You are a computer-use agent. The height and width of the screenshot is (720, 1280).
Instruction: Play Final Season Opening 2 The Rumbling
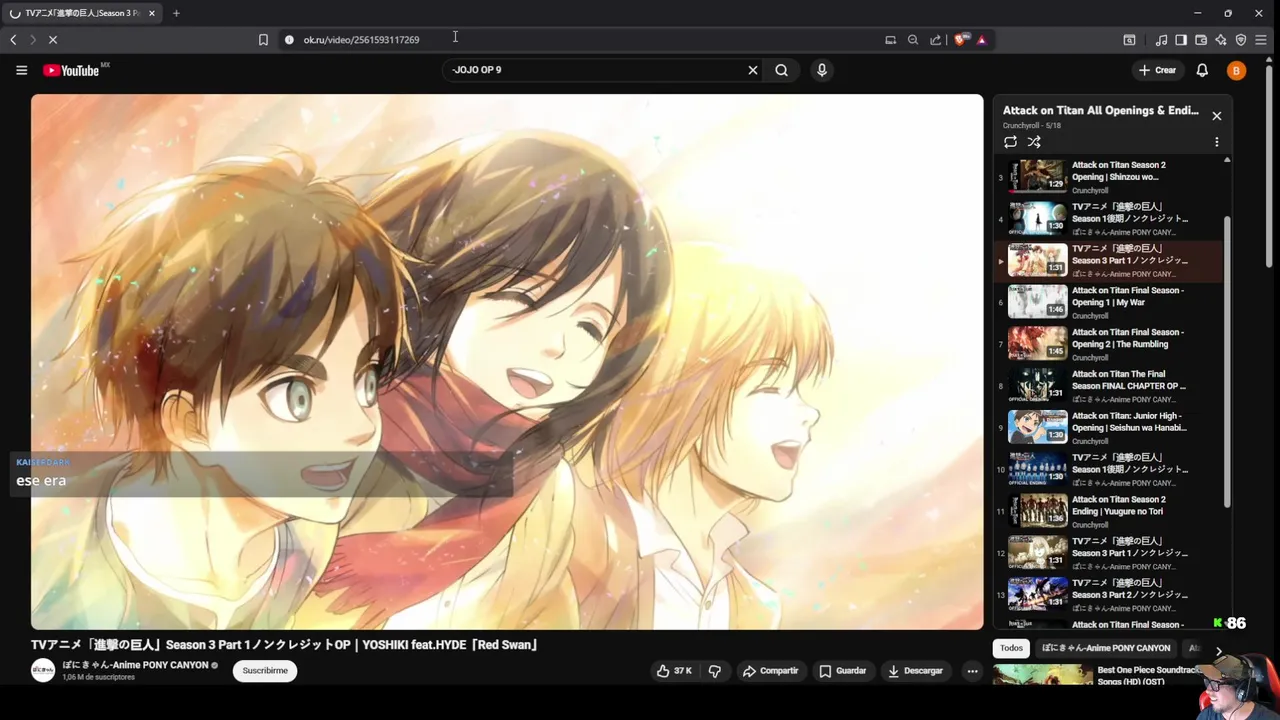pos(1108,344)
